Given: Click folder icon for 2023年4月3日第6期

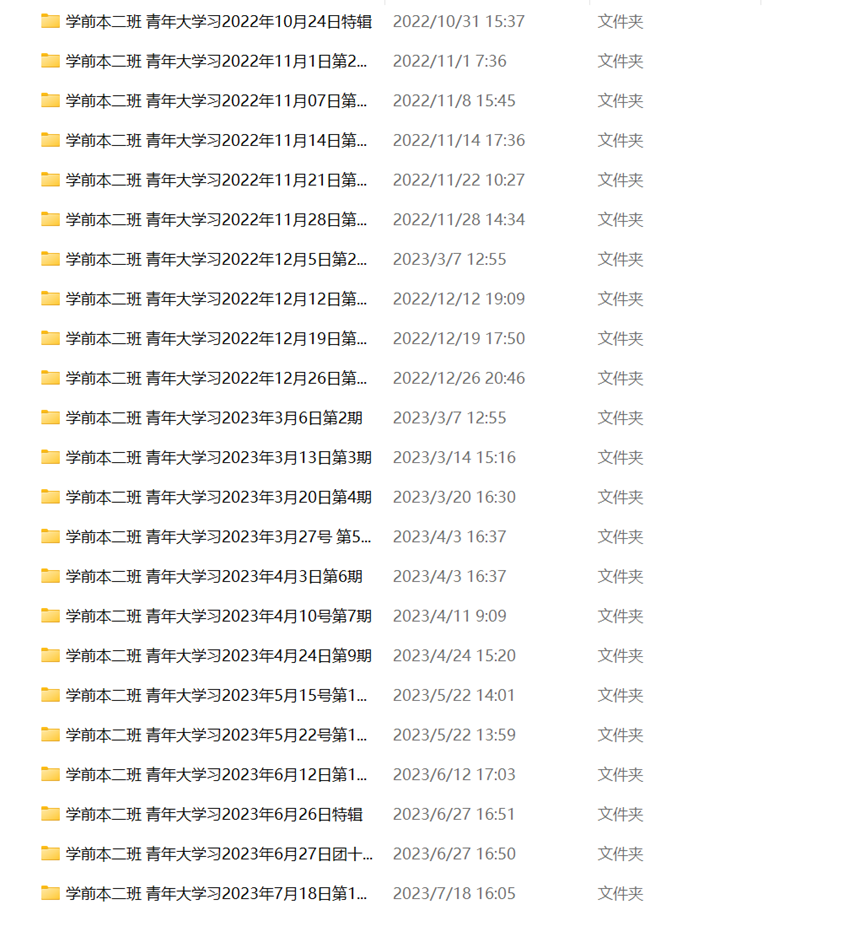Looking at the screenshot, I should click(x=50, y=576).
